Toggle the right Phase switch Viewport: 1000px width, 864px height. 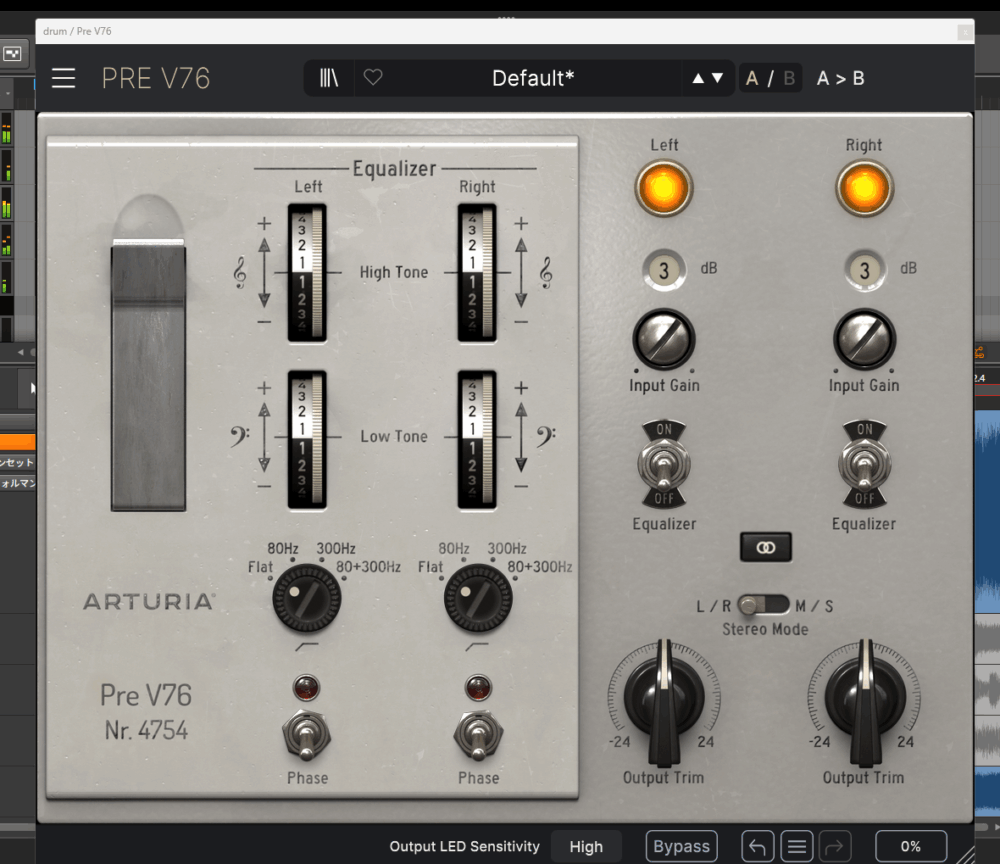pos(478,736)
